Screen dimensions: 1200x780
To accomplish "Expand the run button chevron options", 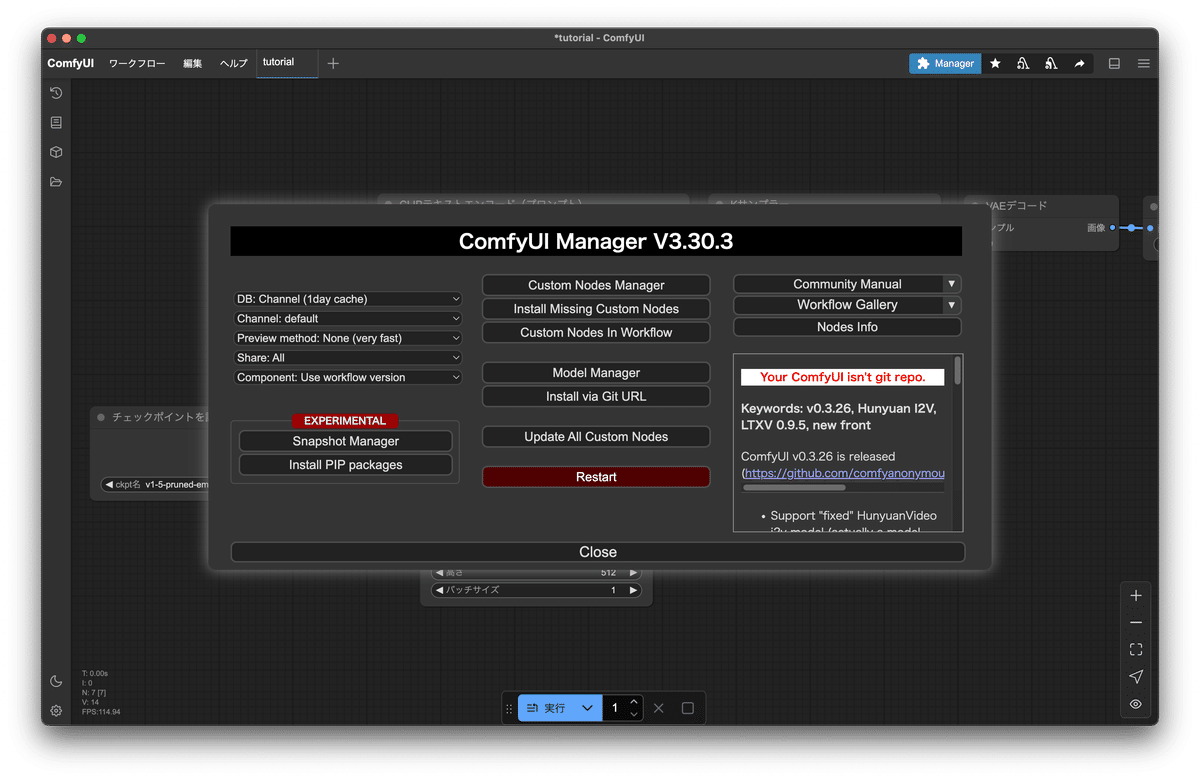I will pos(587,708).
